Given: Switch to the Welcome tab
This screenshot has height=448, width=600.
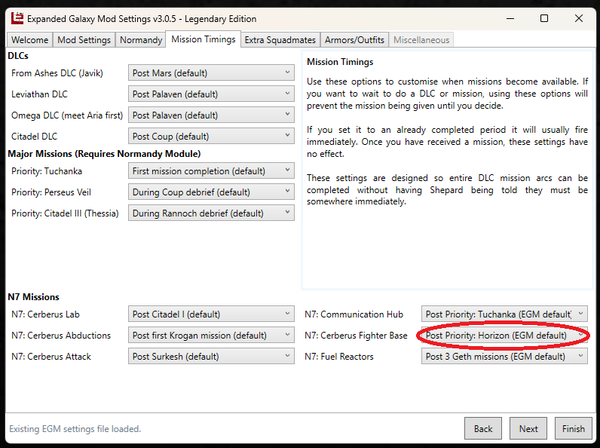Looking at the screenshot, I should click(x=29, y=40).
